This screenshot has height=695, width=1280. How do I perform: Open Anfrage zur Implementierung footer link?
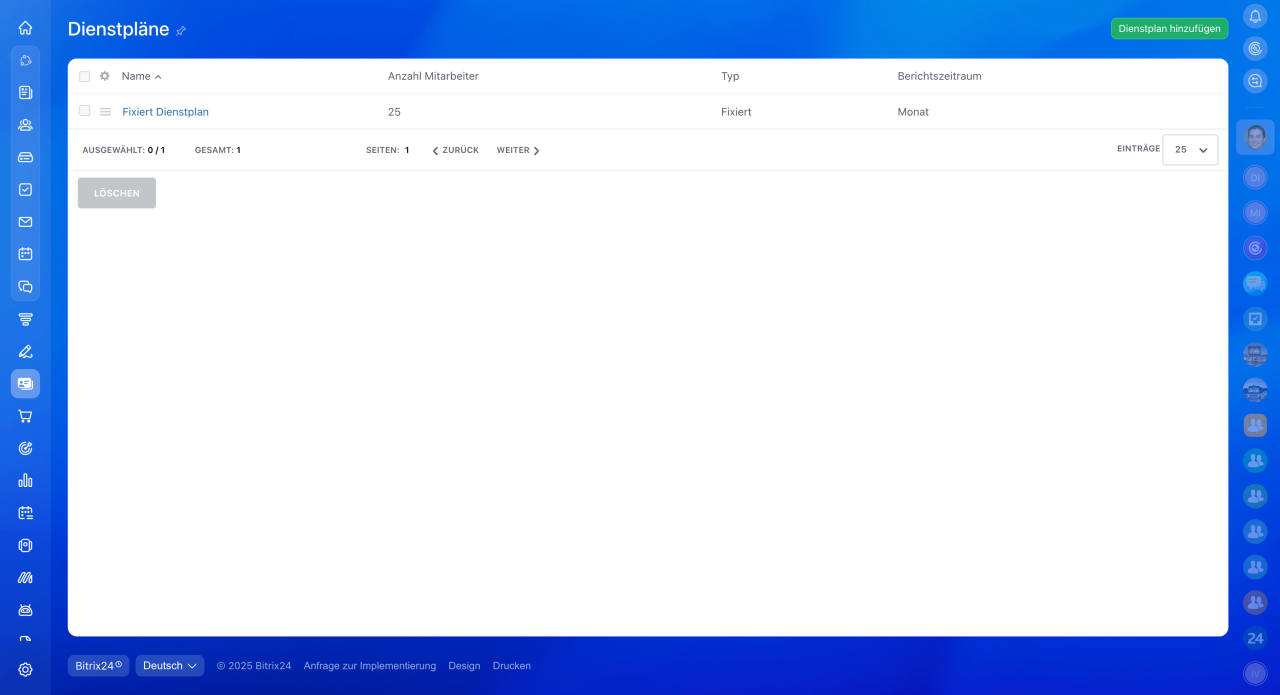(370, 666)
